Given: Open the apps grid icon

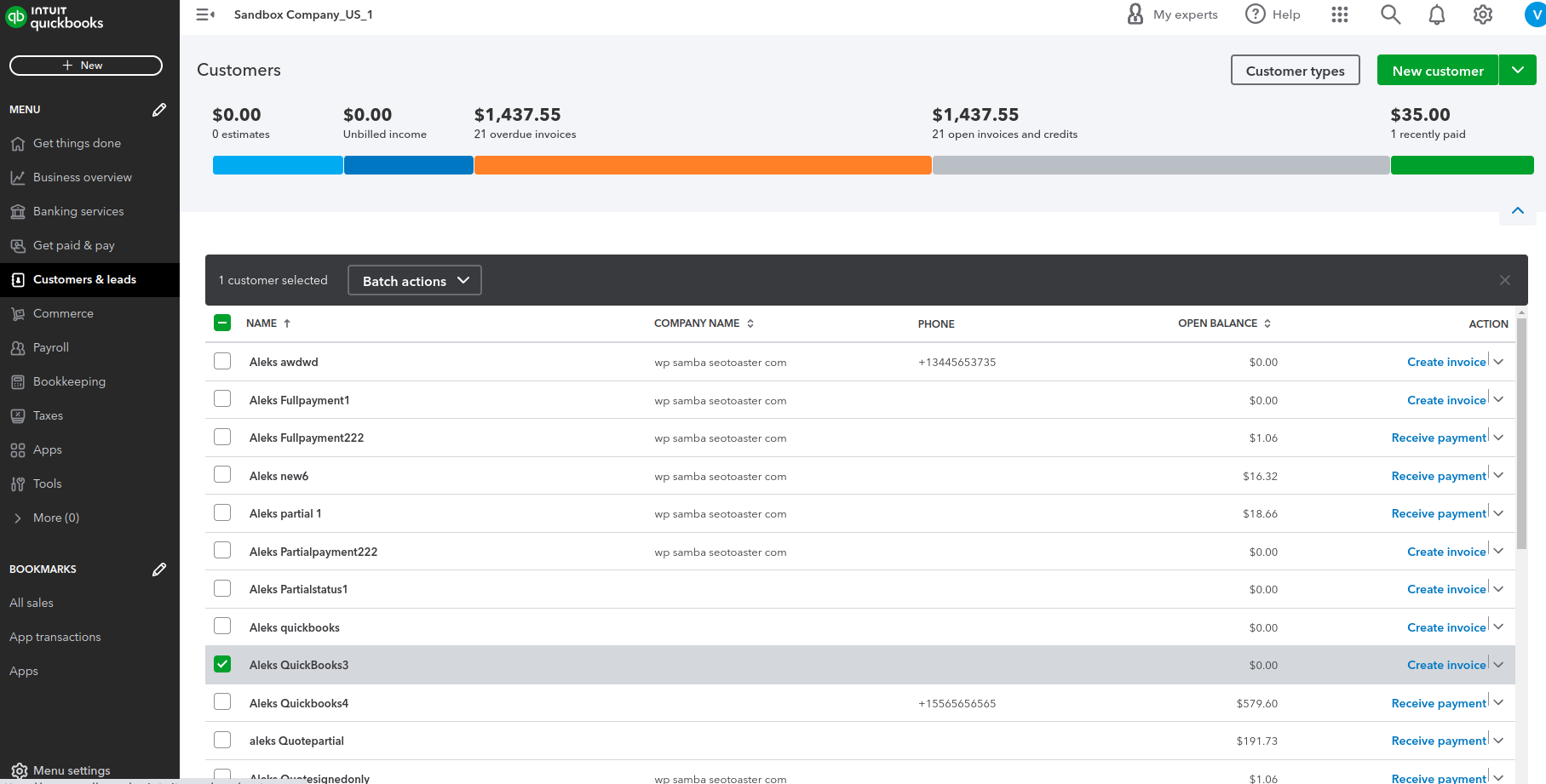Looking at the screenshot, I should (x=1340, y=14).
